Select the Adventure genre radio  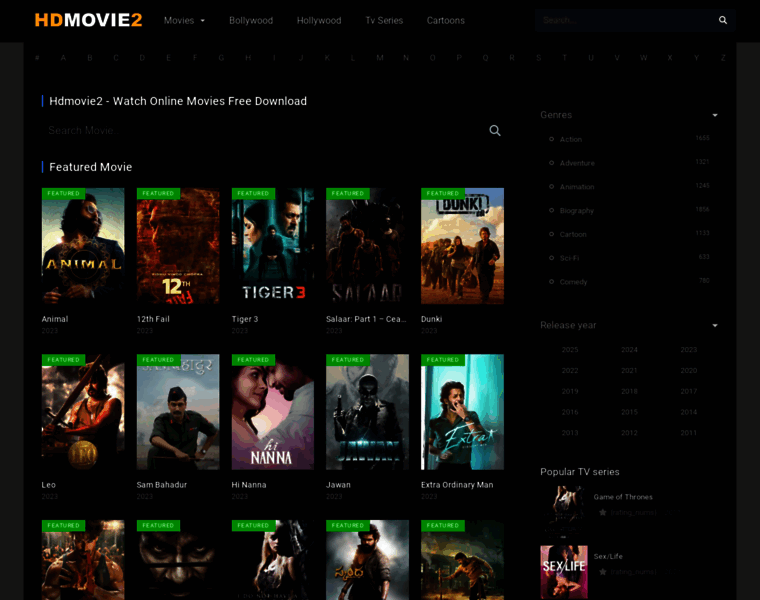[552, 163]
